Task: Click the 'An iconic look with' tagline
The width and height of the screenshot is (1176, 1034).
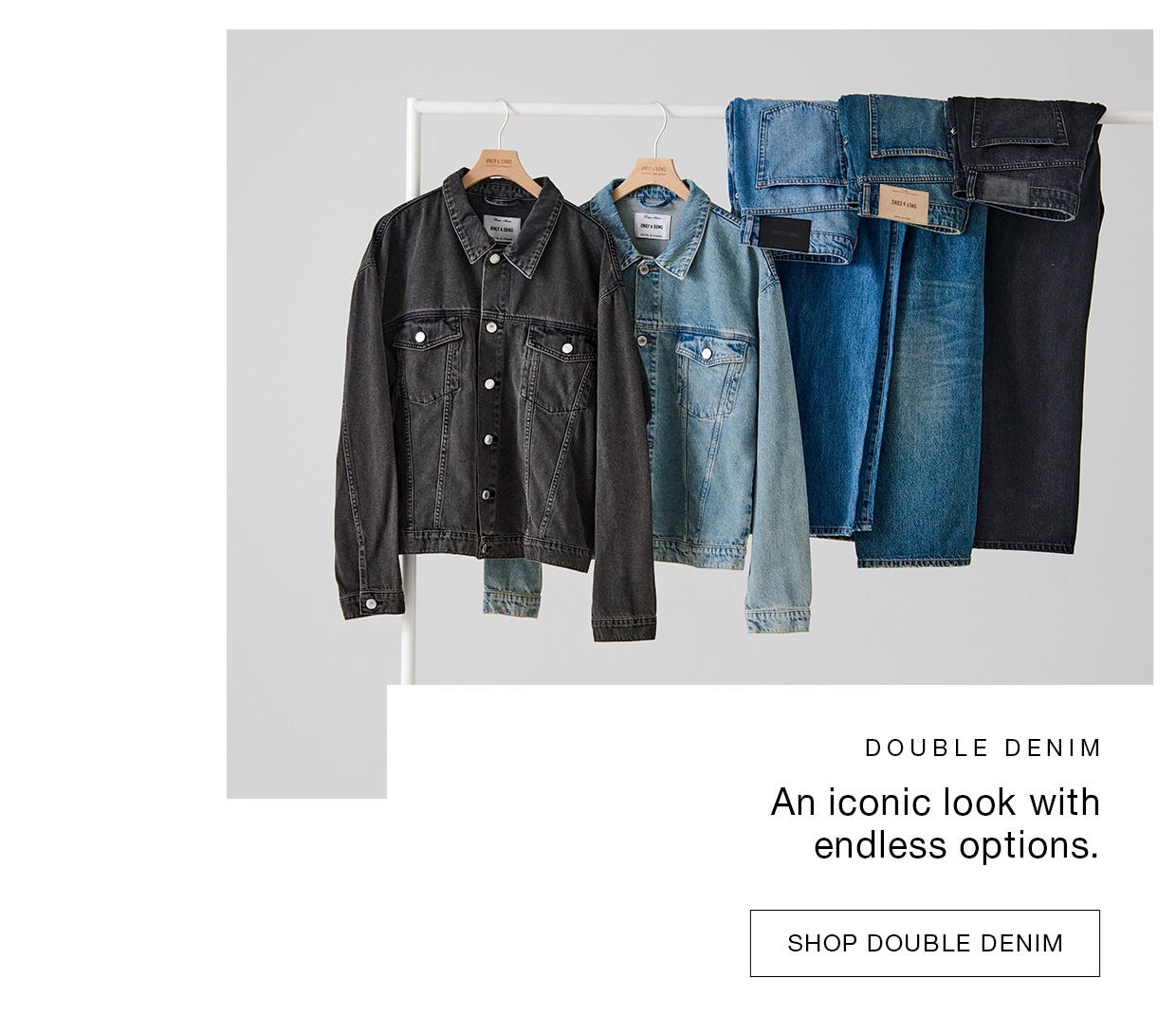Action: (935, 803)
